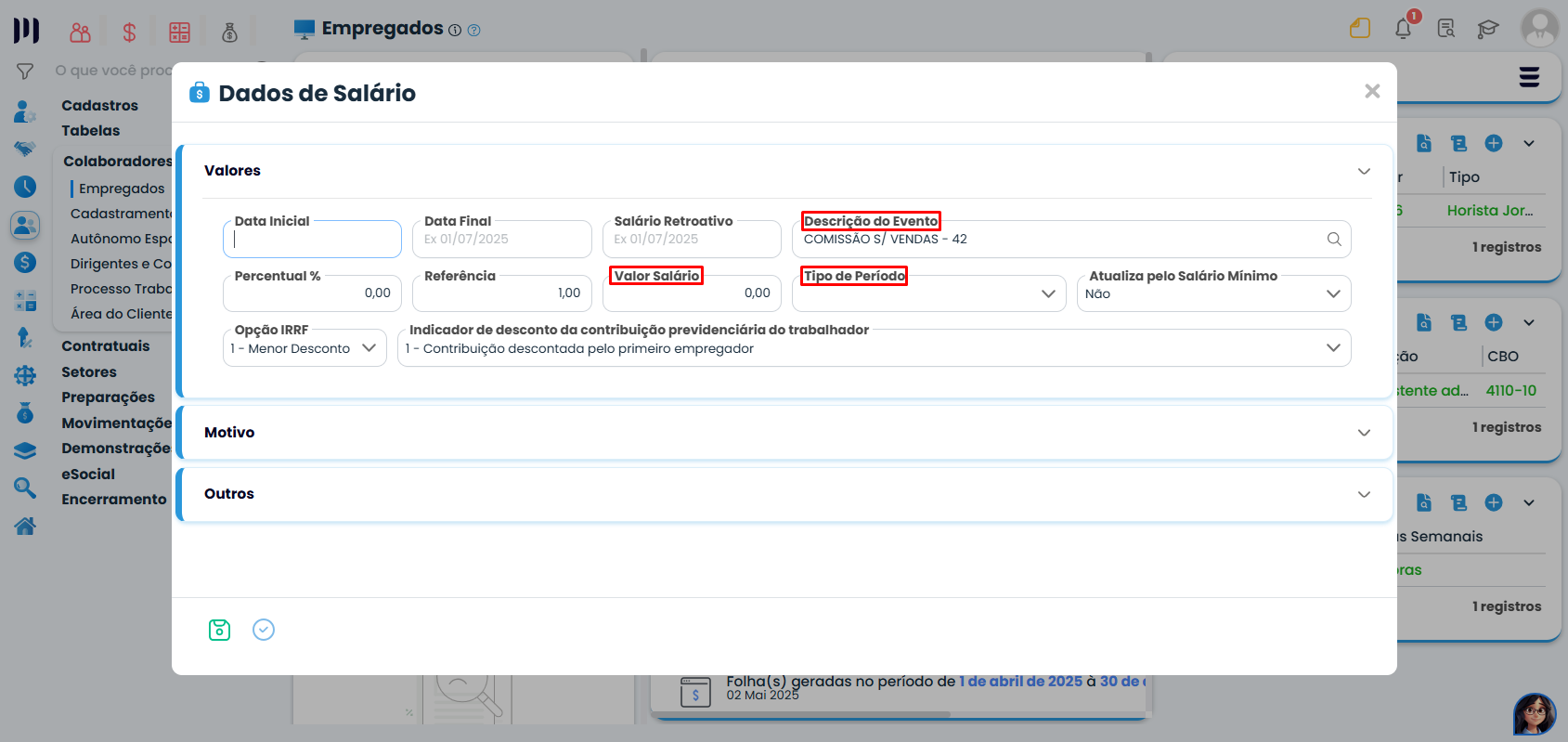Click the red calculator grid toolbar icon
The height and width of the screenshot is (742, 1568).
pyautogui.click(x=179, y=33)
